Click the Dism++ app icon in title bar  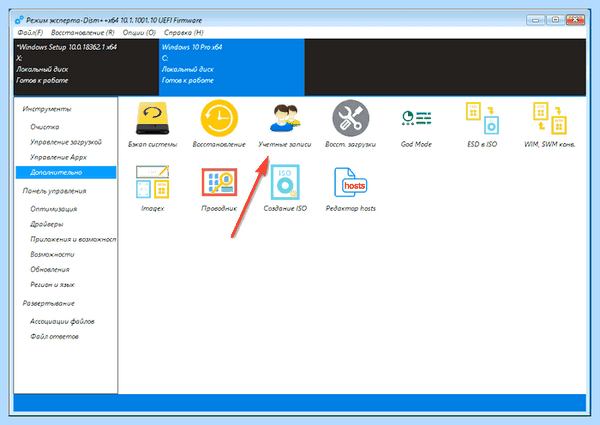click(19, 20)
